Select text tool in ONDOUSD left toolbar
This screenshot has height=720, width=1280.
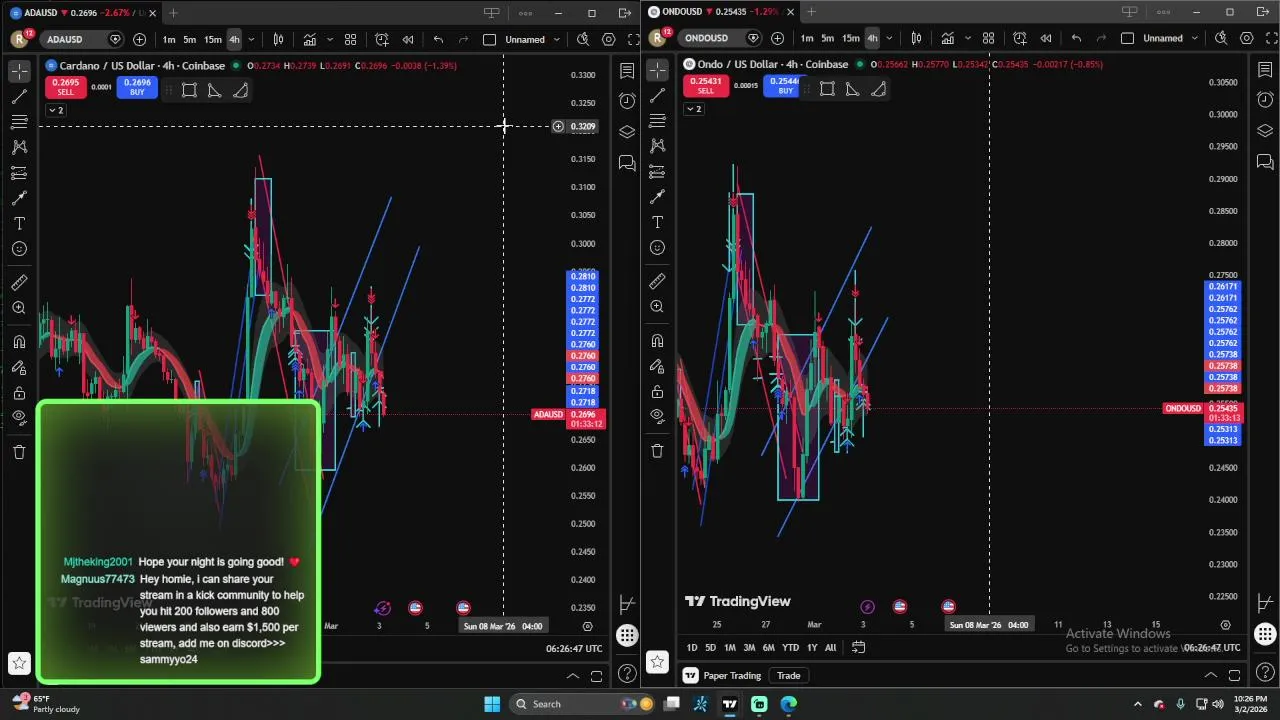pyautogui.click(x=657, y=222)
